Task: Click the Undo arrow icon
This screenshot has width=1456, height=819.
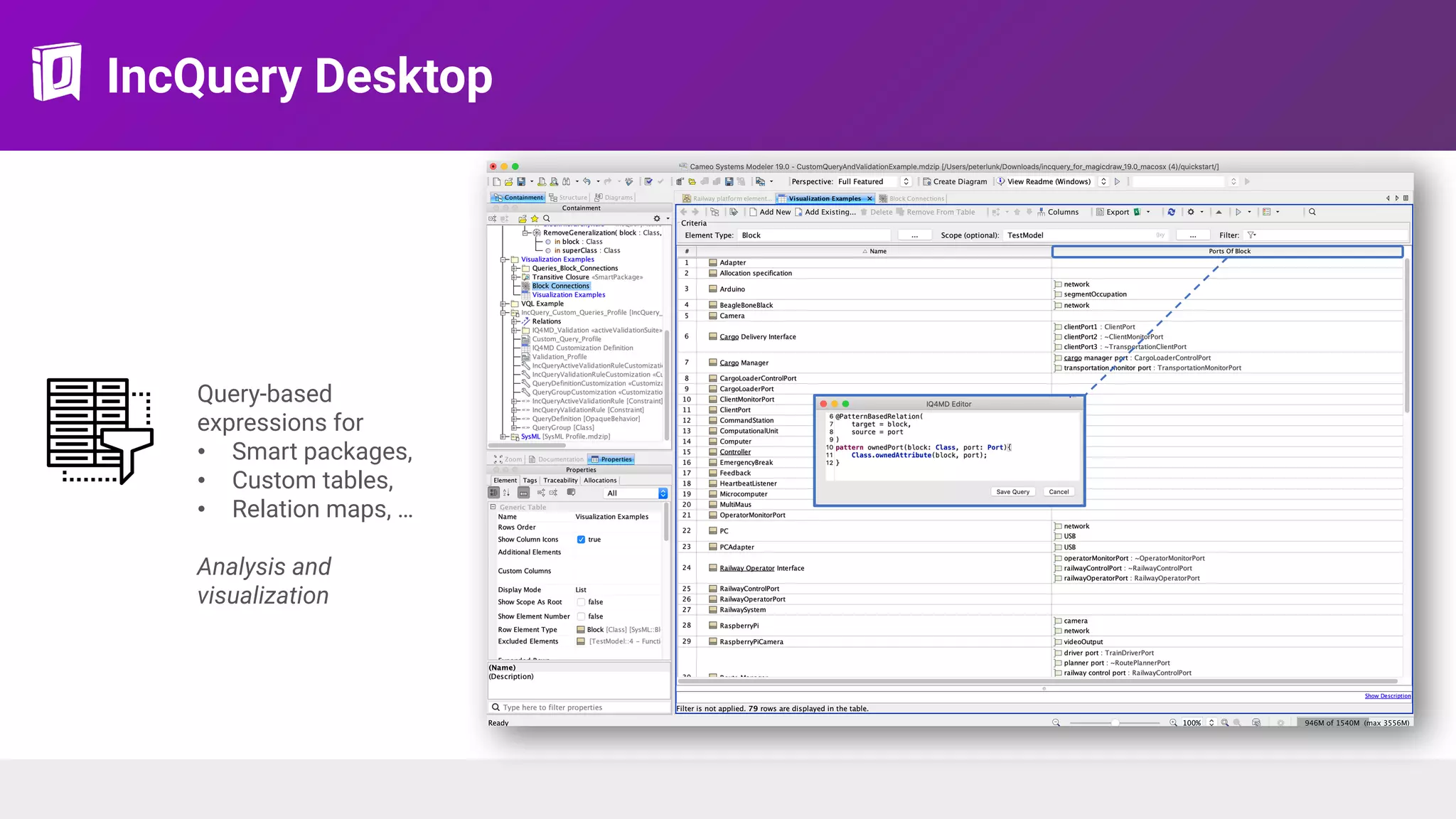Action: tap(587, 182)
